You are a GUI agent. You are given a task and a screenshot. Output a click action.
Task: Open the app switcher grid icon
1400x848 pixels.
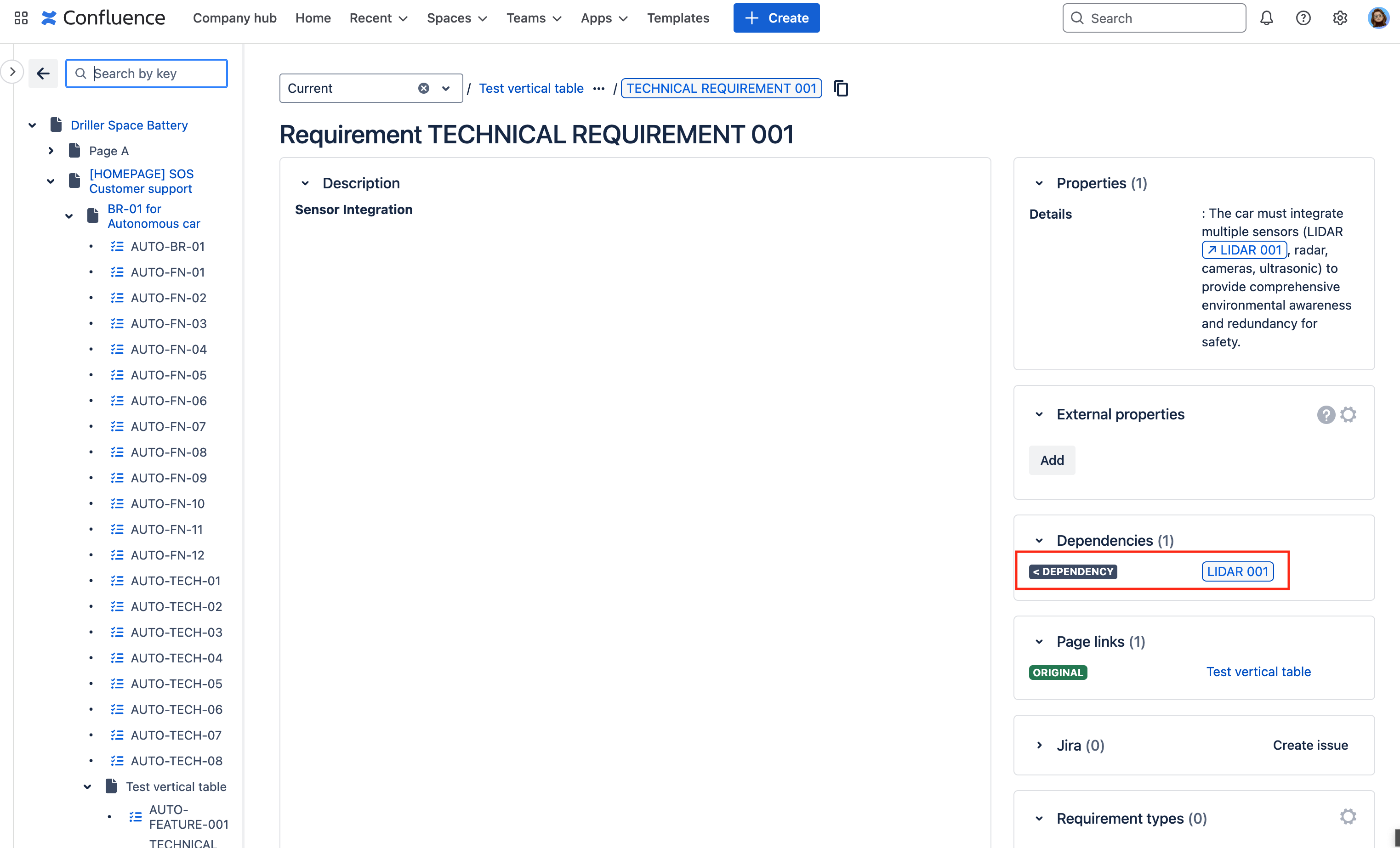click(x=21, y=18)
